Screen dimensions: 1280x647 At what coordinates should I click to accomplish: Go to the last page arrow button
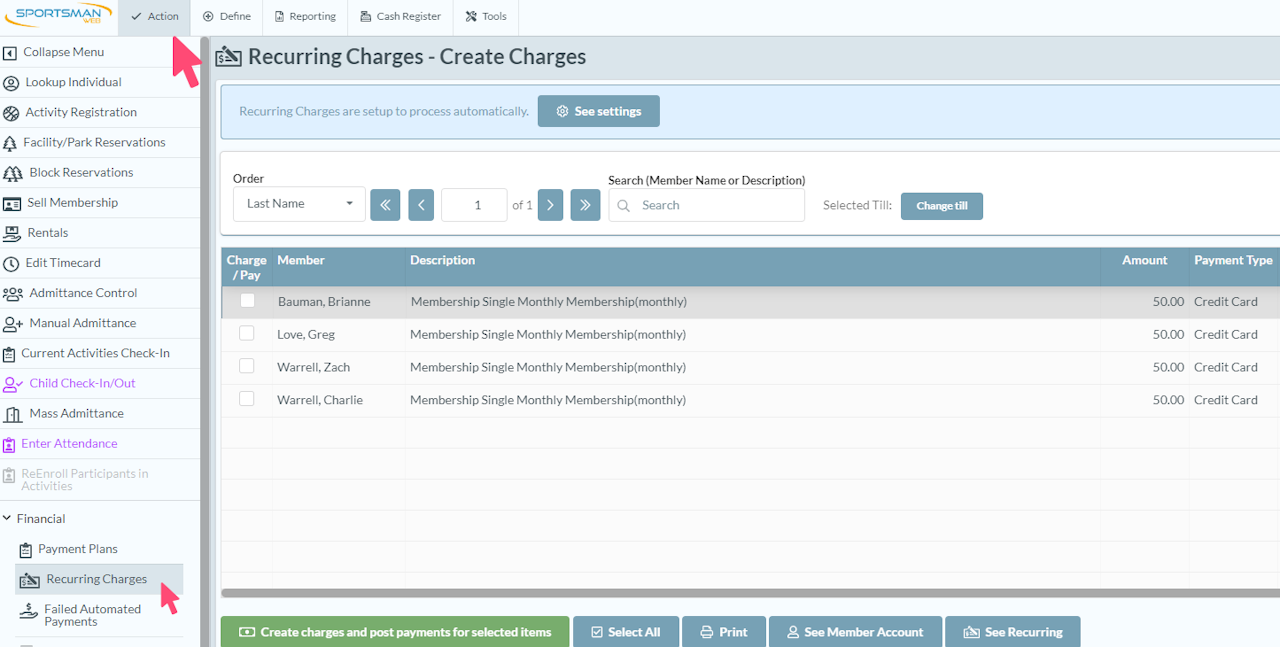click(585, 205)
